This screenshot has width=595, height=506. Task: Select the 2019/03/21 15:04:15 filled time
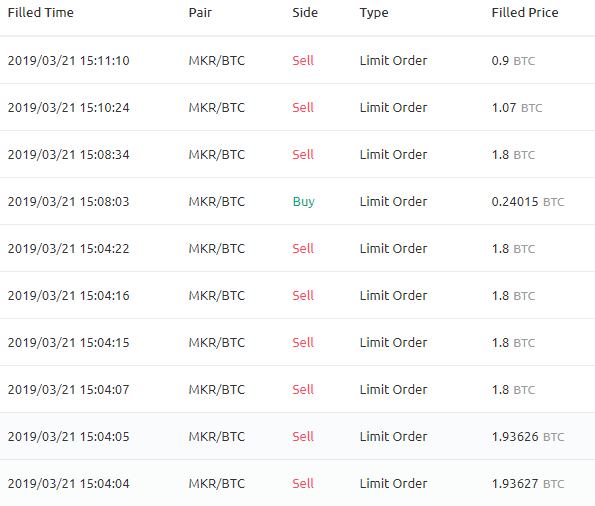(68, 343)
